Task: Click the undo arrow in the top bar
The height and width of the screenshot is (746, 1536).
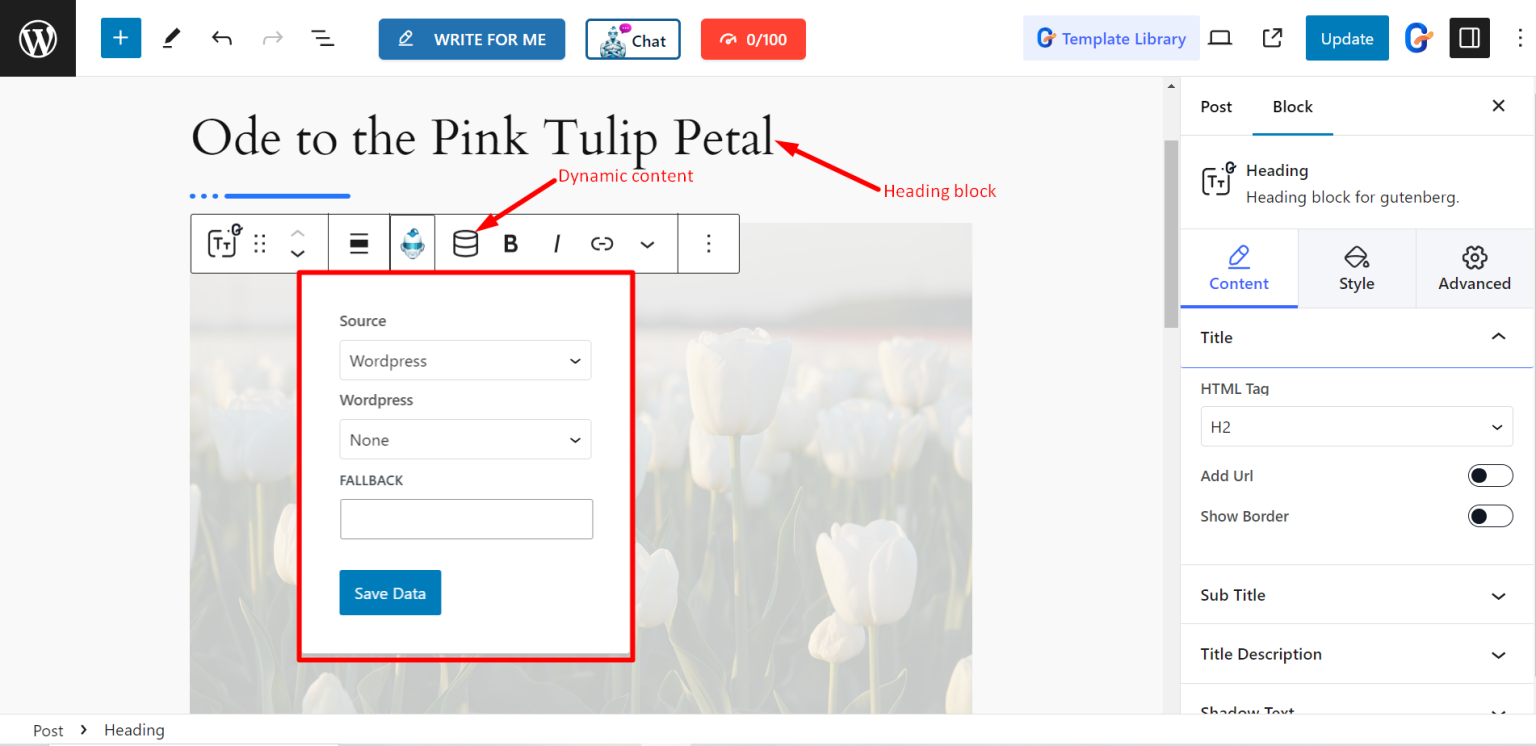Action: pyautogui.click(x=221, y=37)
